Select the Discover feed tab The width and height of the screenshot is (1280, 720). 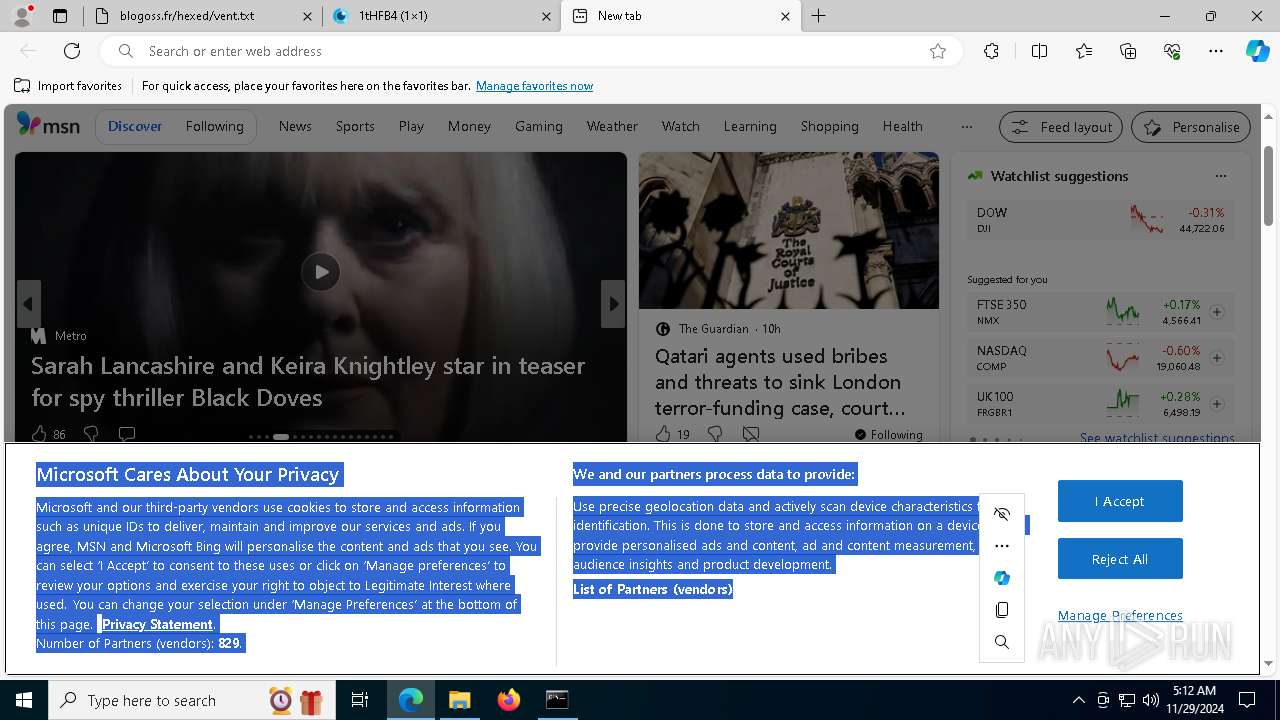(135, 126)
